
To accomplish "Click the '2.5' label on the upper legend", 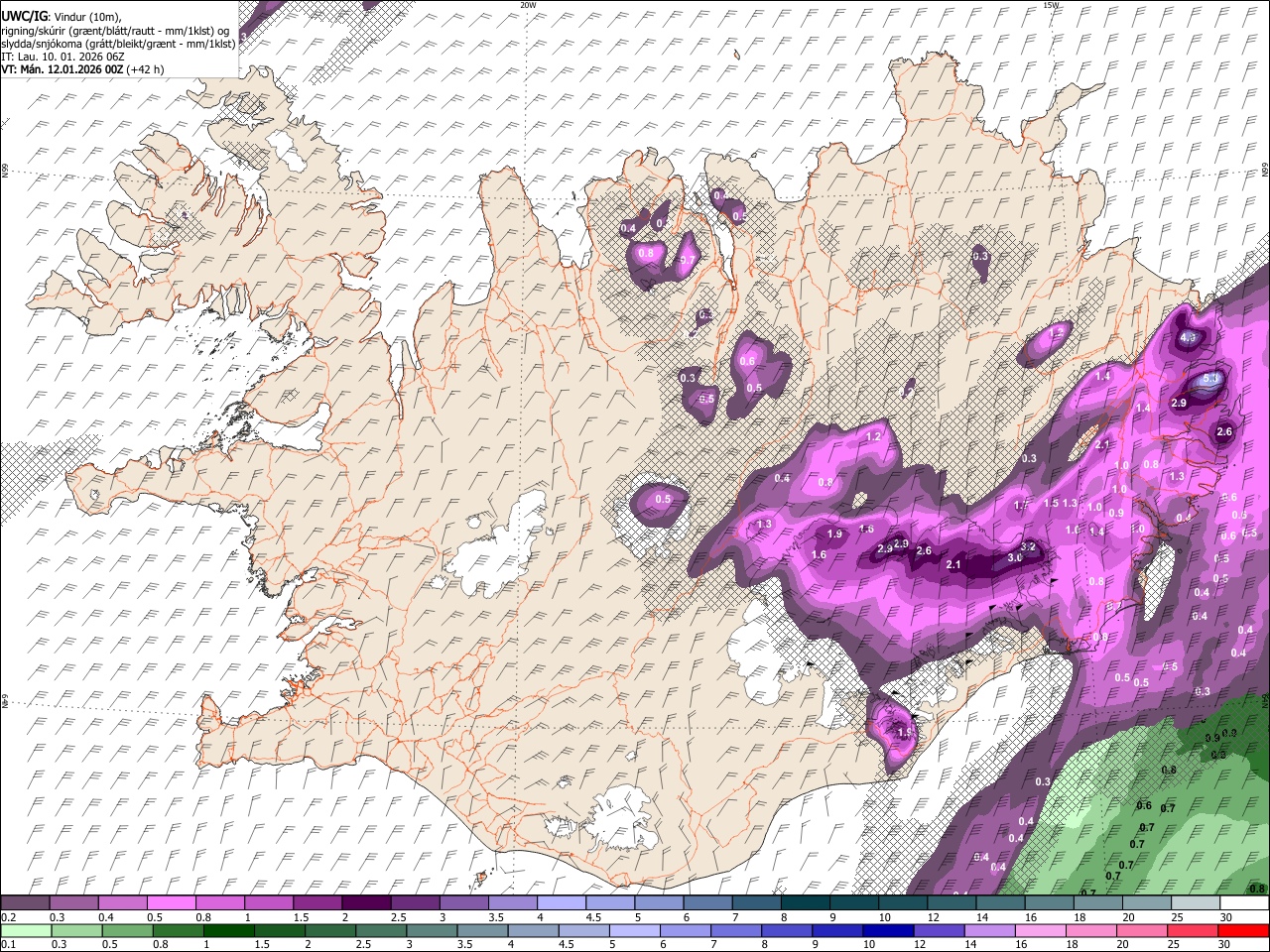I will [398, 917].
